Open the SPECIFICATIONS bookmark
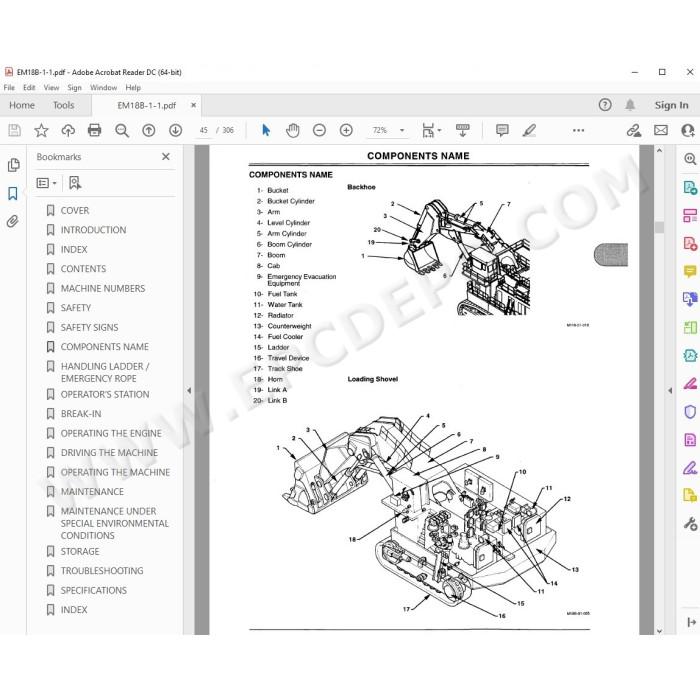This screenshot has width=700, height=700. 94,590
